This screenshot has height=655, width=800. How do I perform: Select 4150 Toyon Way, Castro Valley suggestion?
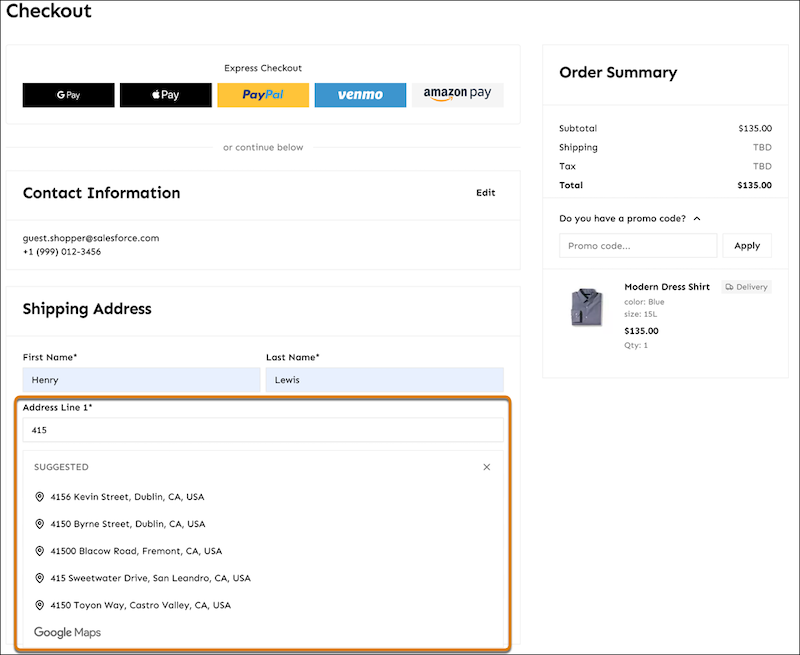coord(140,605)
